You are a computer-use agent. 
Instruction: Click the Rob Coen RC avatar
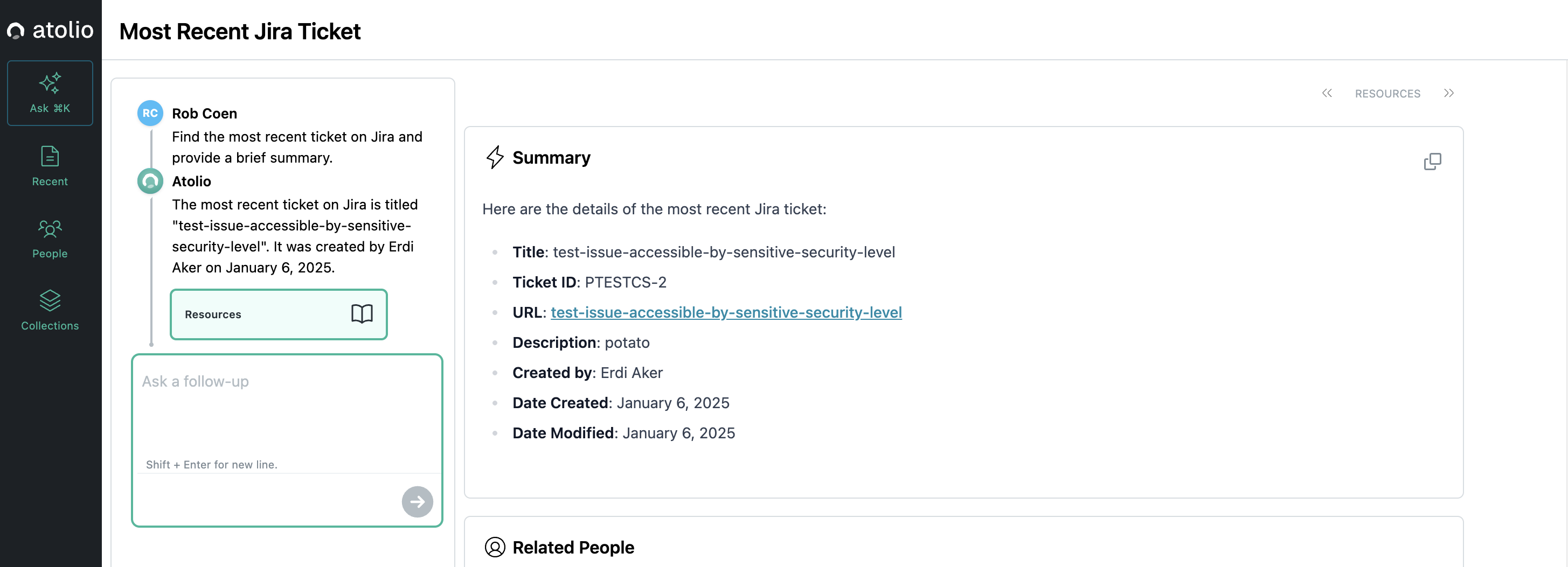150,113
